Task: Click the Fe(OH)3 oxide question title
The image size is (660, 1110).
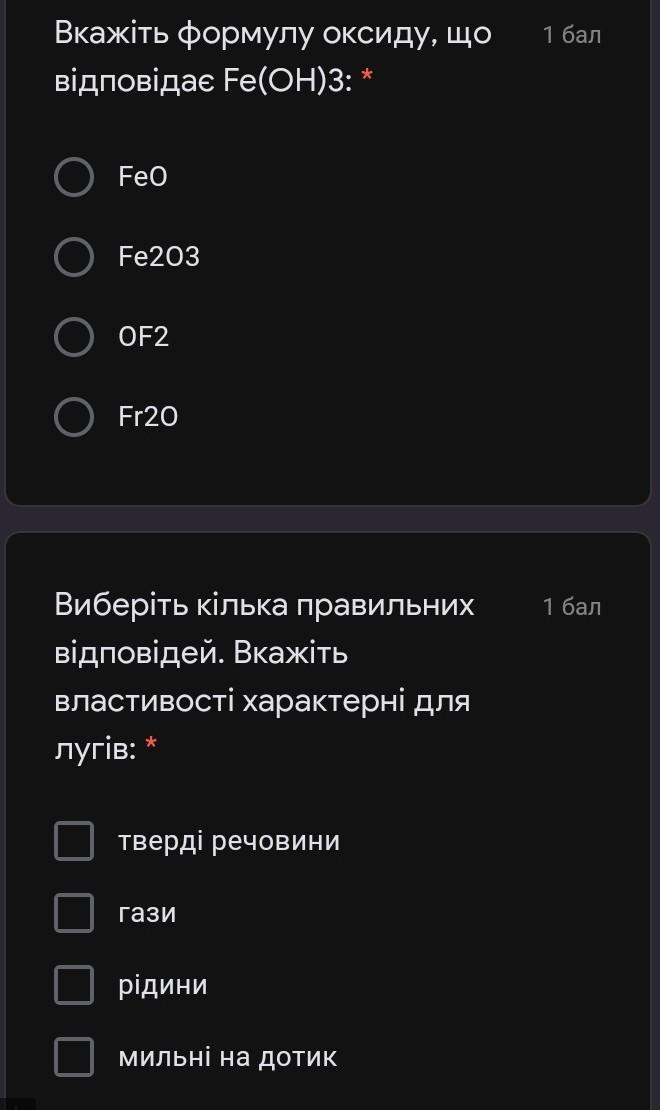Action: pyautogui.click(x=272, y=58)
